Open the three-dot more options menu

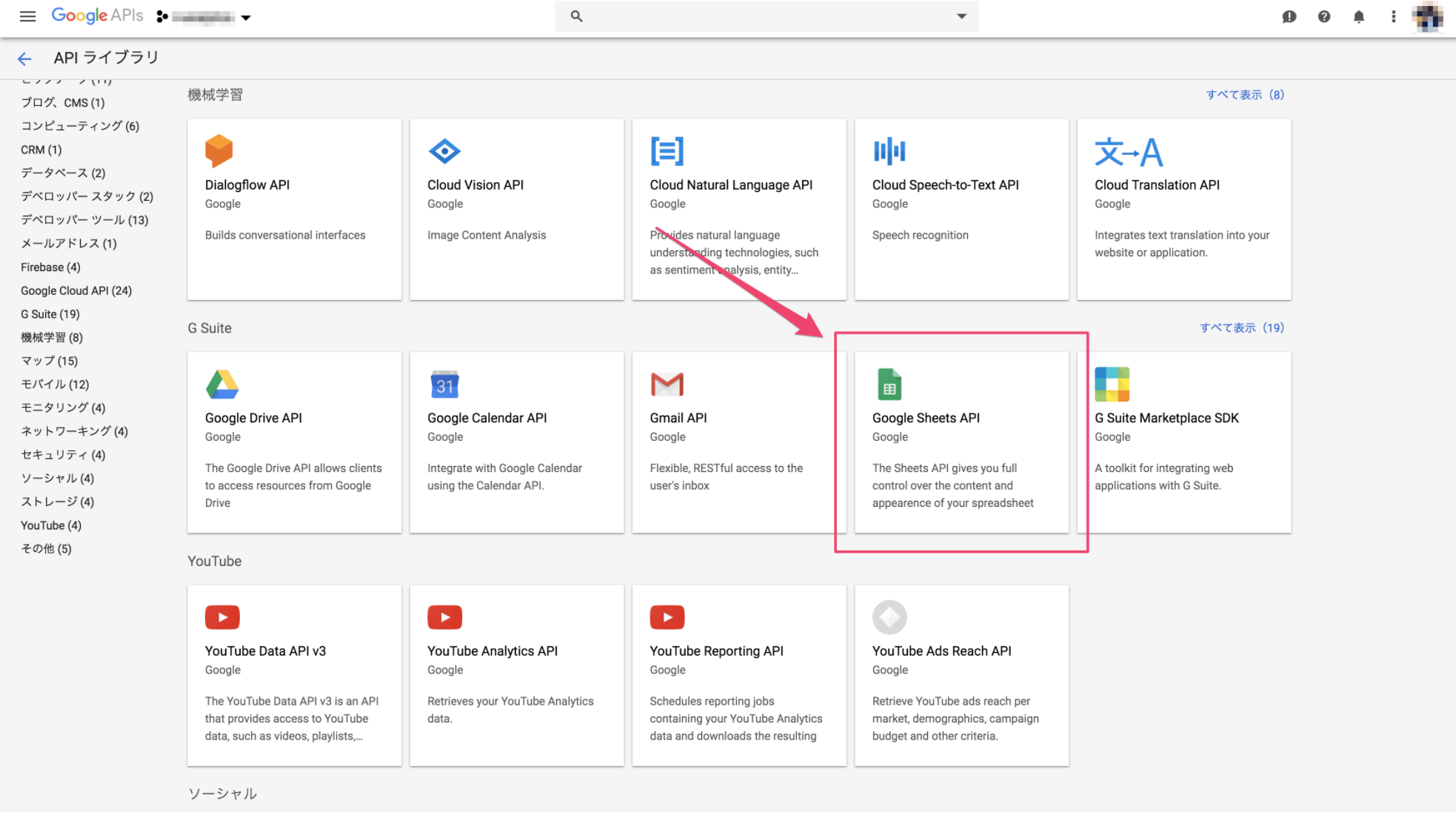pos(1394,16)
